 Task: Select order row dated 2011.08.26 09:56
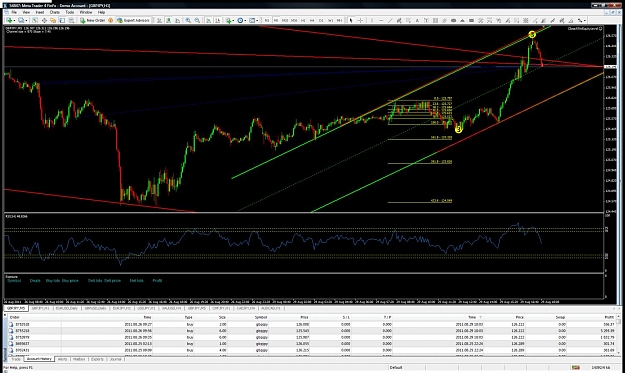pyautogui.click(x=312, y=331)
